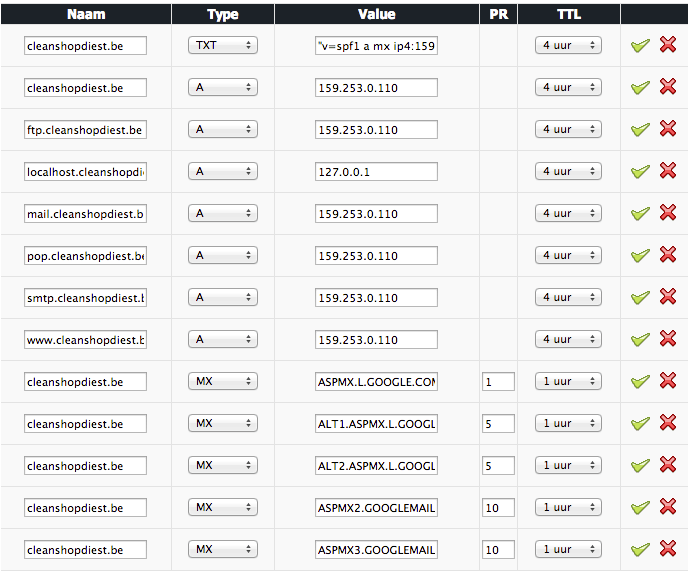Click the Value column header
The width and height of the screenshot is (695, 576).
pyautogui.click(x=377, y=14)
